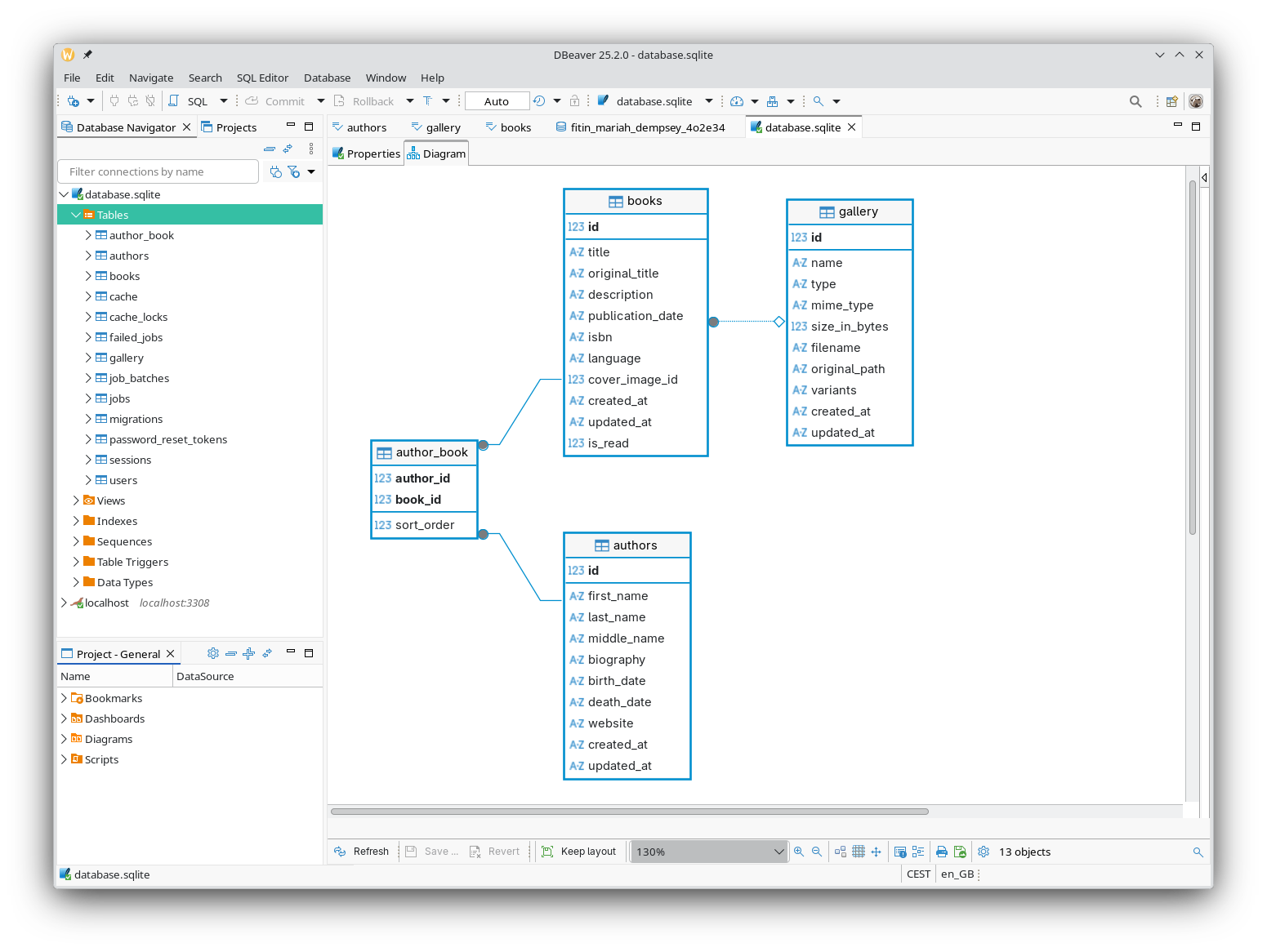The height and width of the screenshot is (952, 1267).
Task: Toggle Keep layout option
Action: pos(579,852)
